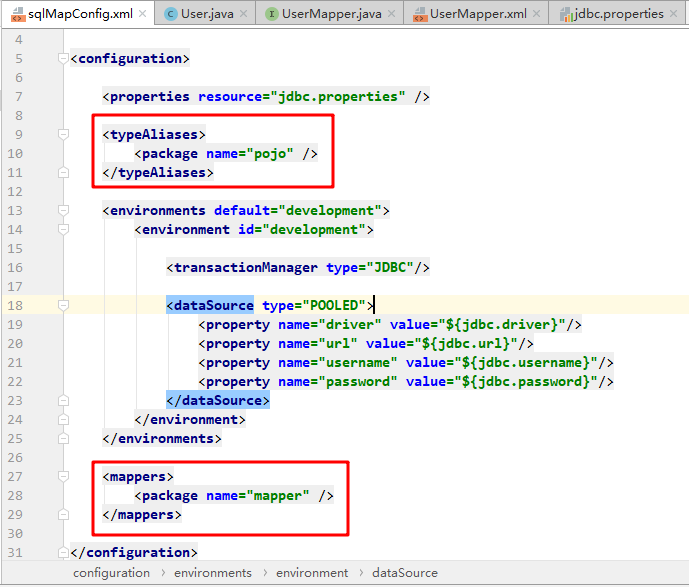Image resolution: width=689 pixels, height=587 pixels.
Task: Click the id="development" attribute on line 14
Action: point(302,229)
